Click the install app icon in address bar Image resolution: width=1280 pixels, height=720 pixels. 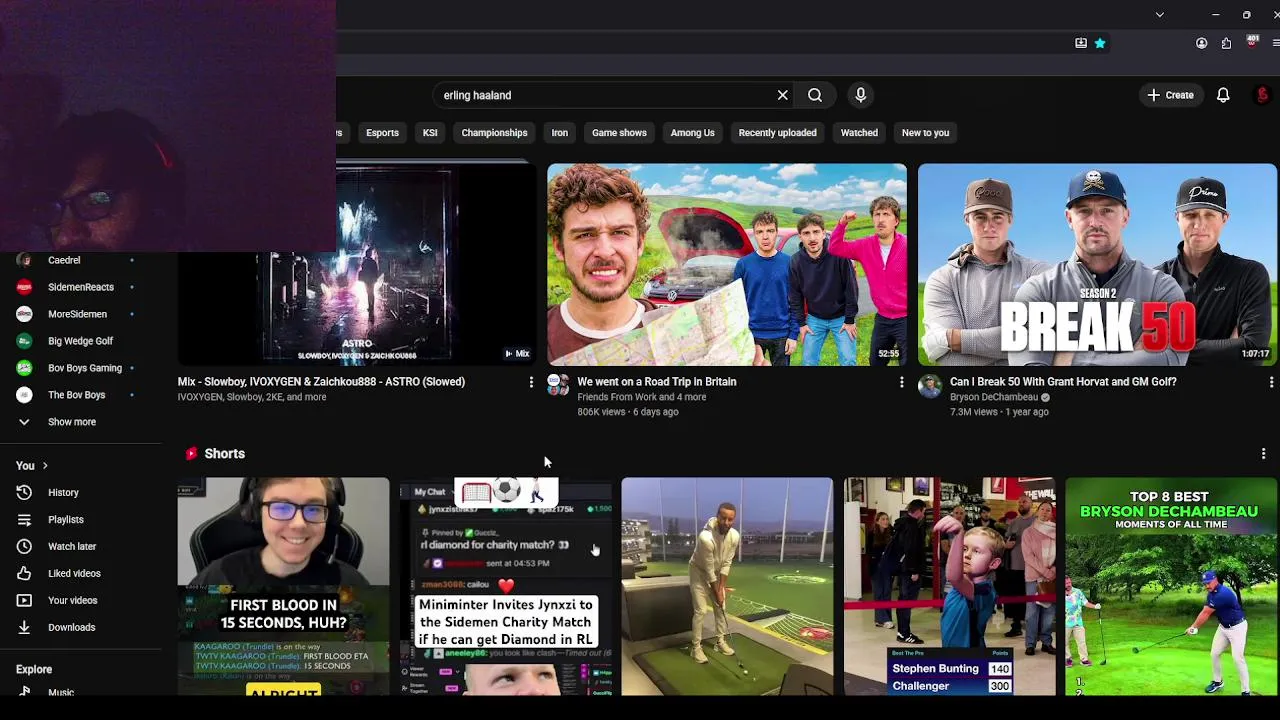[x=1081, y=43]
